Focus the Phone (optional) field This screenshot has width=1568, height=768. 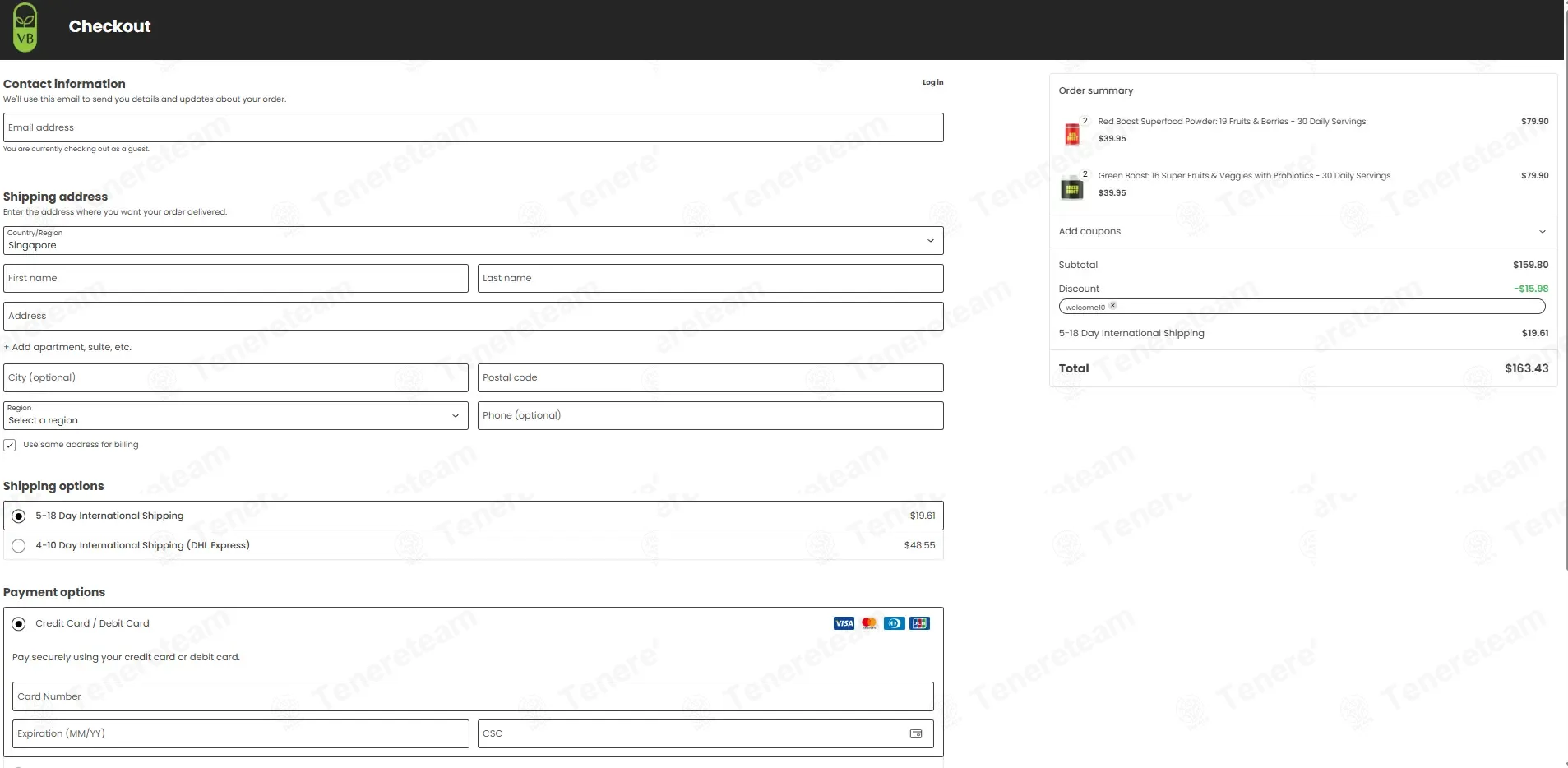coord(710,415)
